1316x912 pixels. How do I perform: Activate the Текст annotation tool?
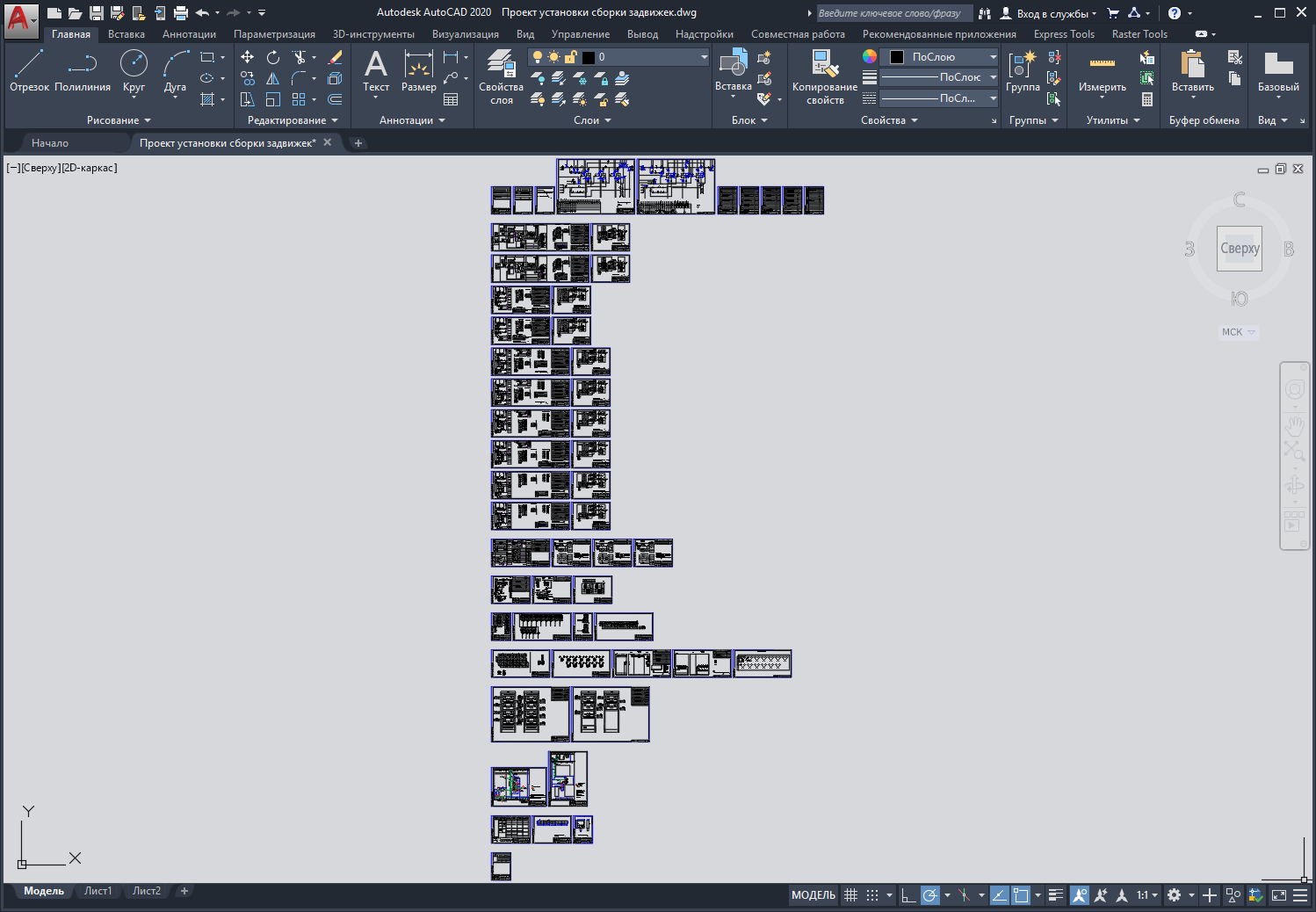[x=376, y=70]
